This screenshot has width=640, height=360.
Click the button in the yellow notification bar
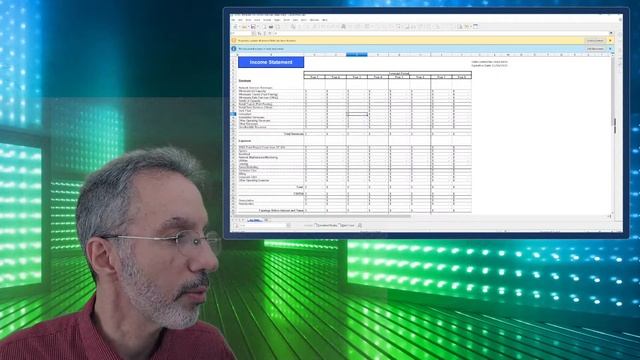pyautogui.click(x=595, y=41)
